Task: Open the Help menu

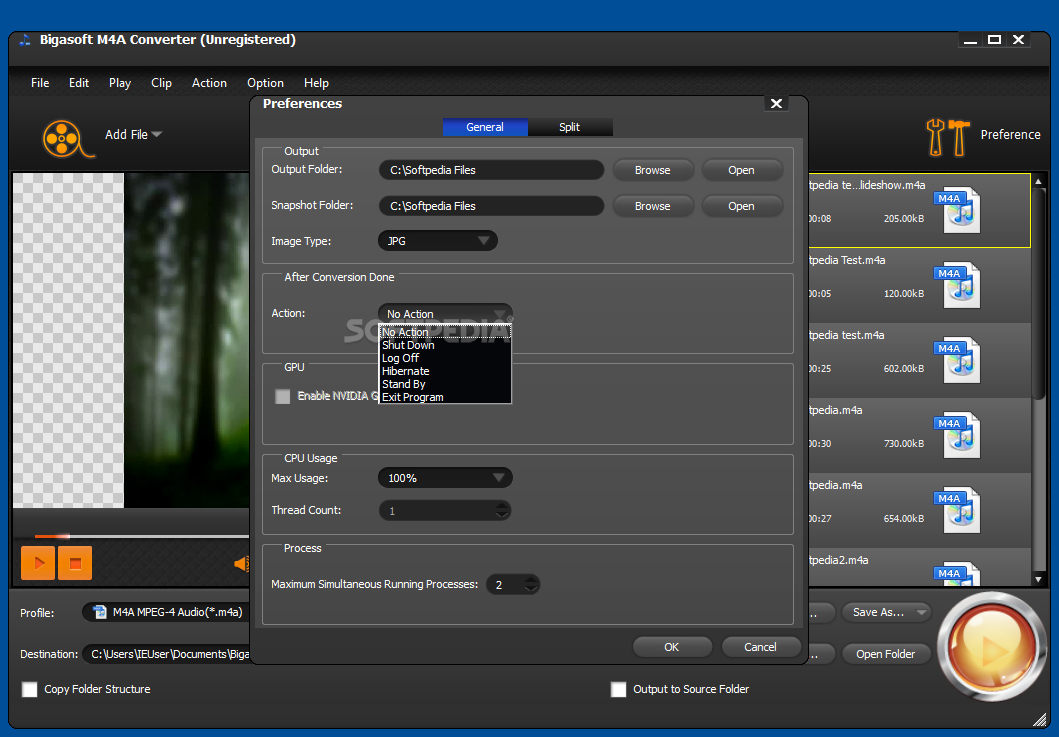Action: tap(316, 82)
